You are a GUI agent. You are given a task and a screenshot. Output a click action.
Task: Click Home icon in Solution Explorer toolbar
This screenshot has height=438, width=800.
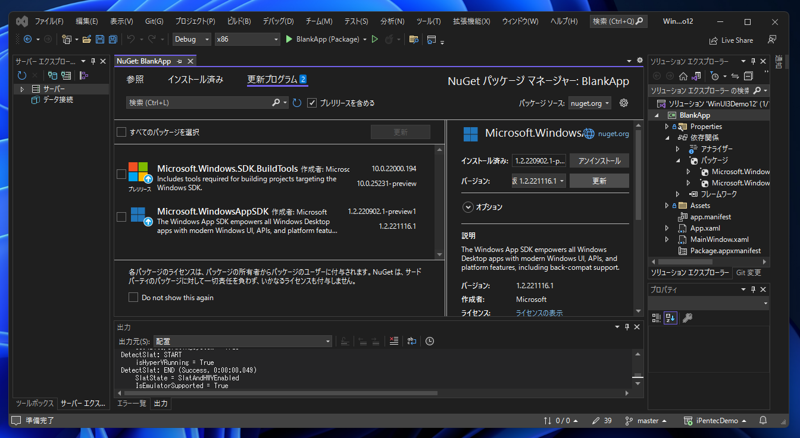[x=683, y=76]
